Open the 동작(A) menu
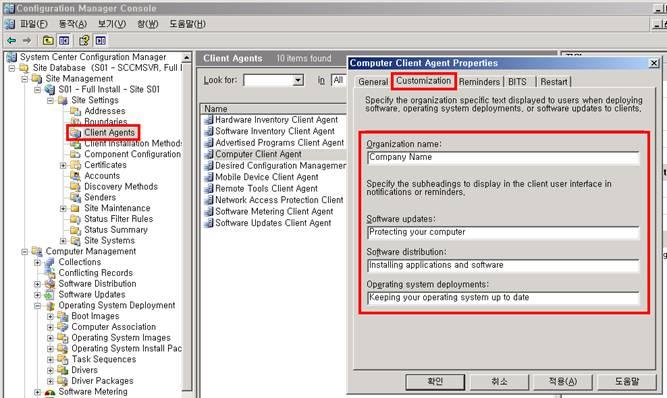667x398 pixels. [x=72, y=24]
